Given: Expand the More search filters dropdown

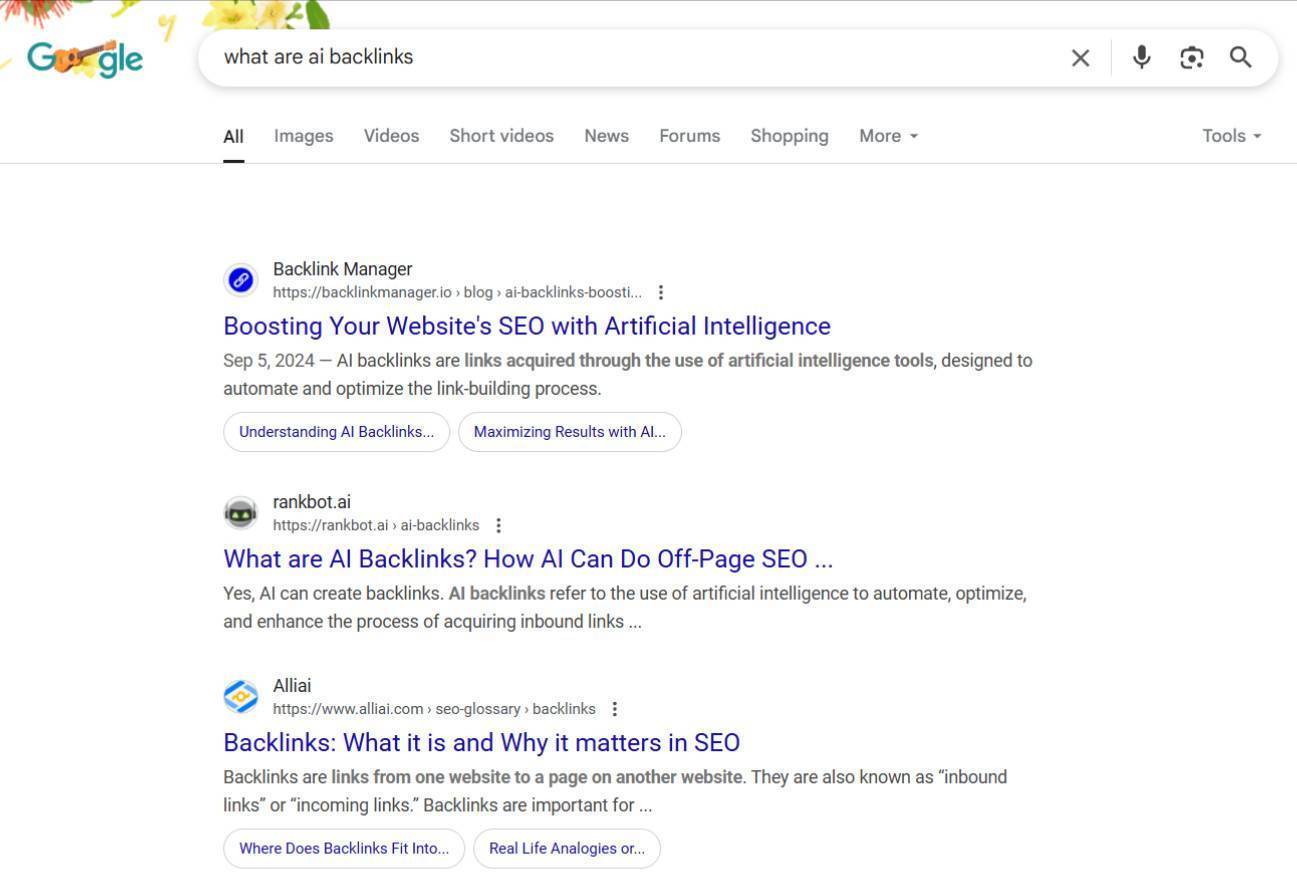Looking at the screenshot, I should tap(889, 136).
